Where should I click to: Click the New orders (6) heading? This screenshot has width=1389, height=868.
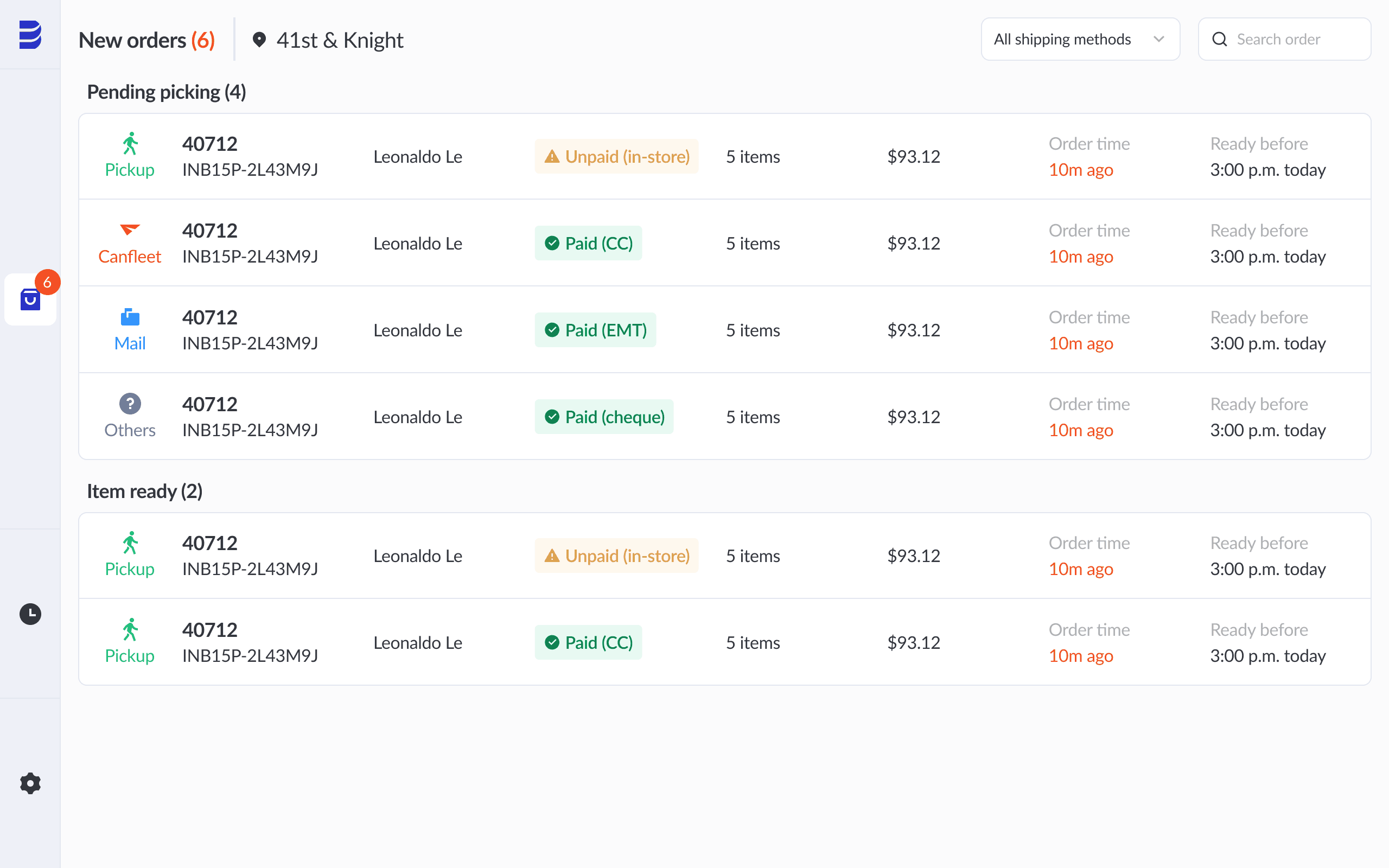tap(146, 40)
